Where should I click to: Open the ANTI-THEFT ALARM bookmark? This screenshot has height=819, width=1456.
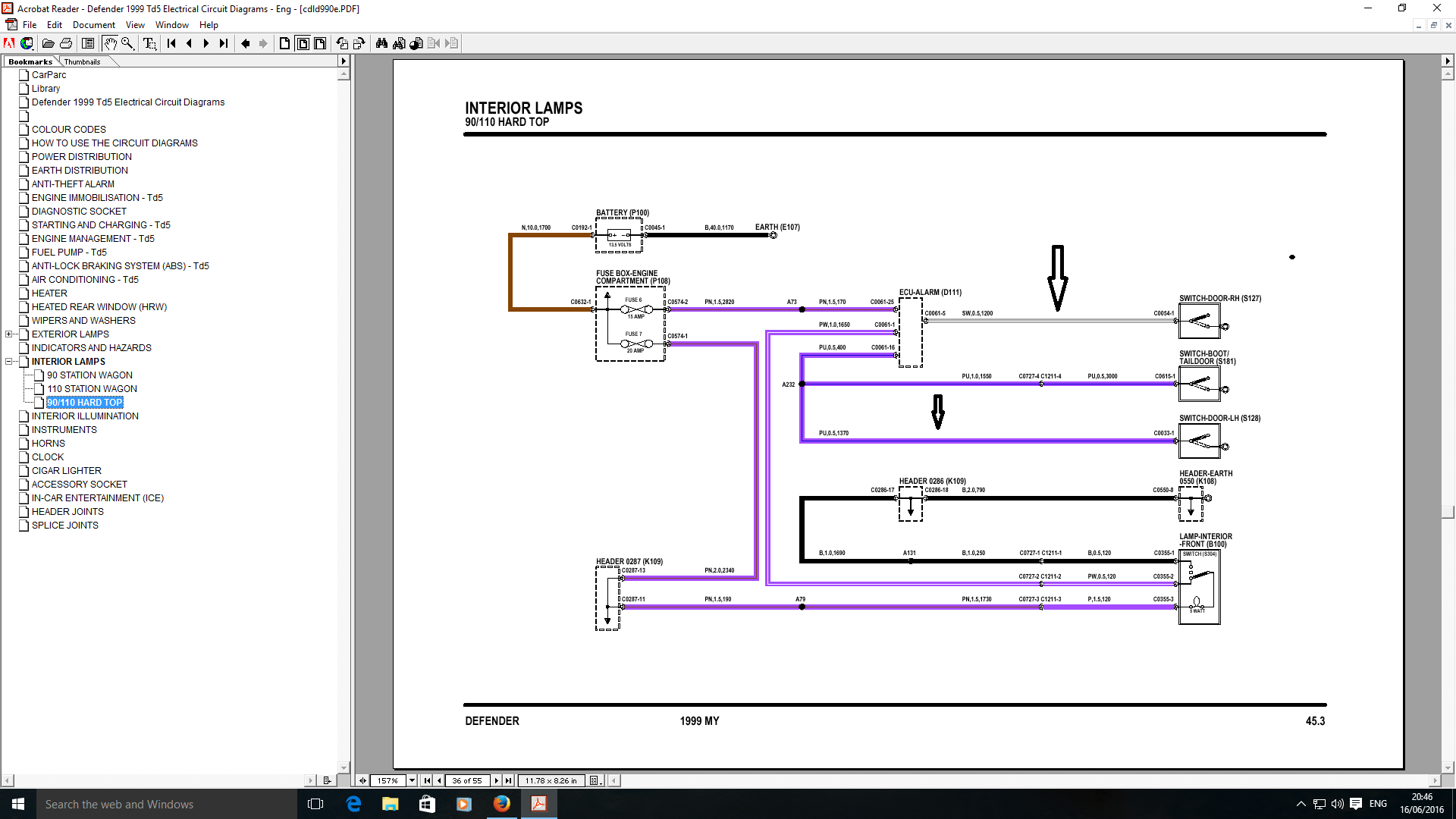(x=73, y=184)
